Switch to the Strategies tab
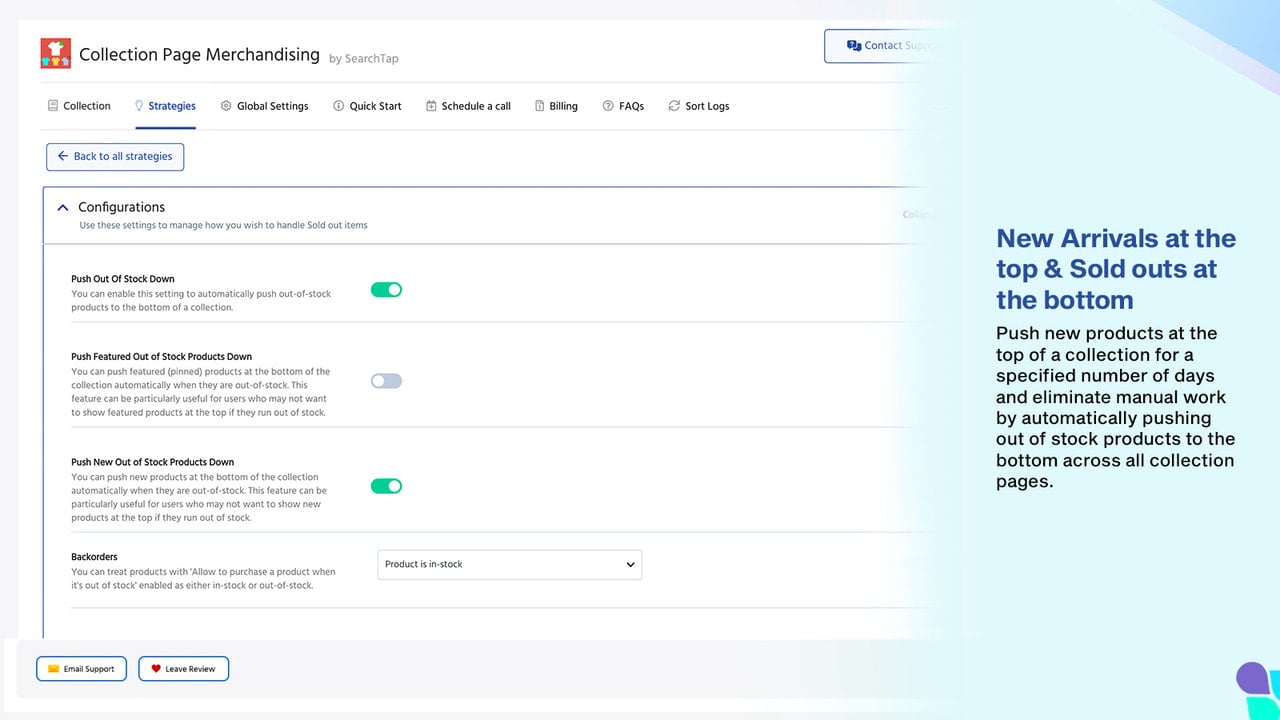1280x720 pixels. (165, 106)
